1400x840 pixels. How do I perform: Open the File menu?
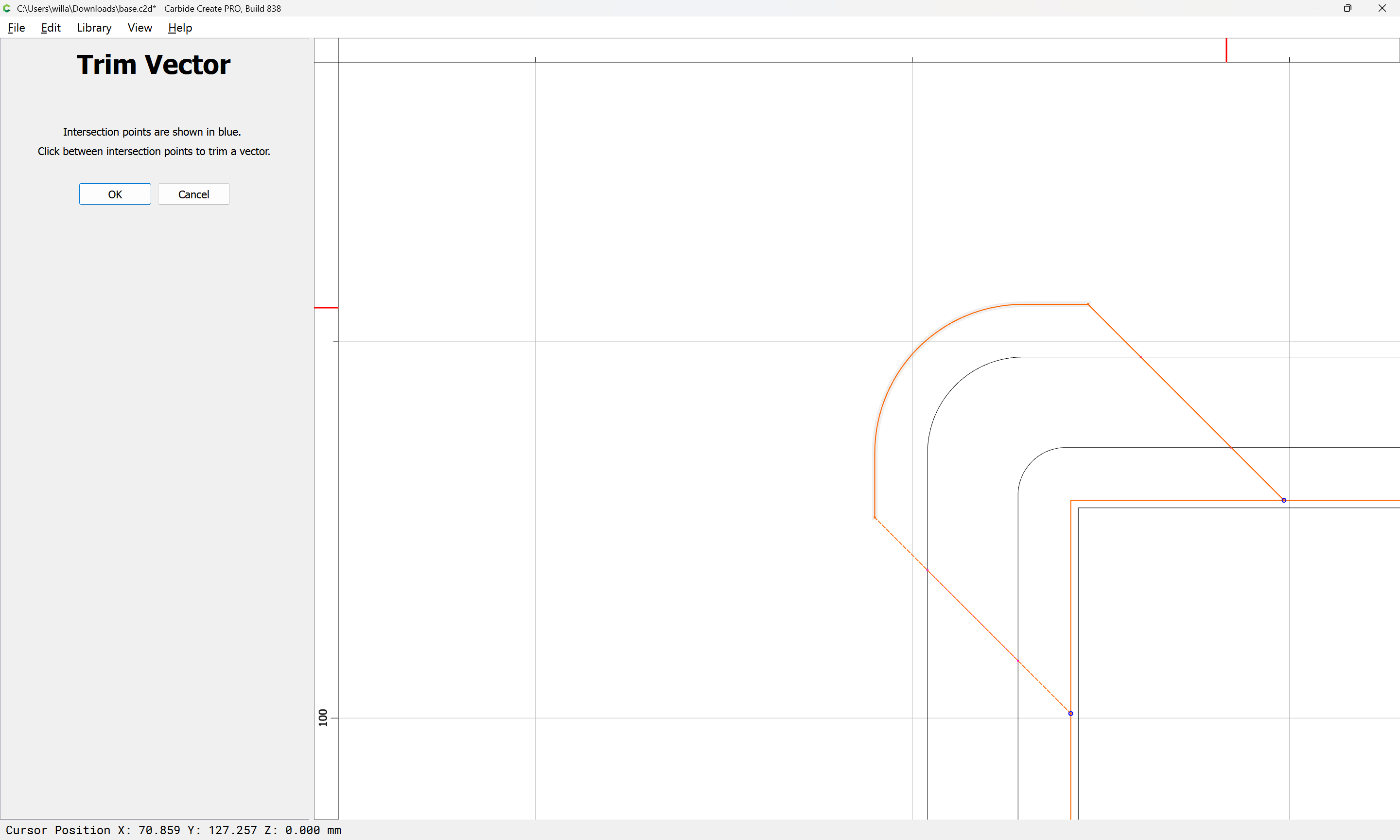tap(16, 28)
